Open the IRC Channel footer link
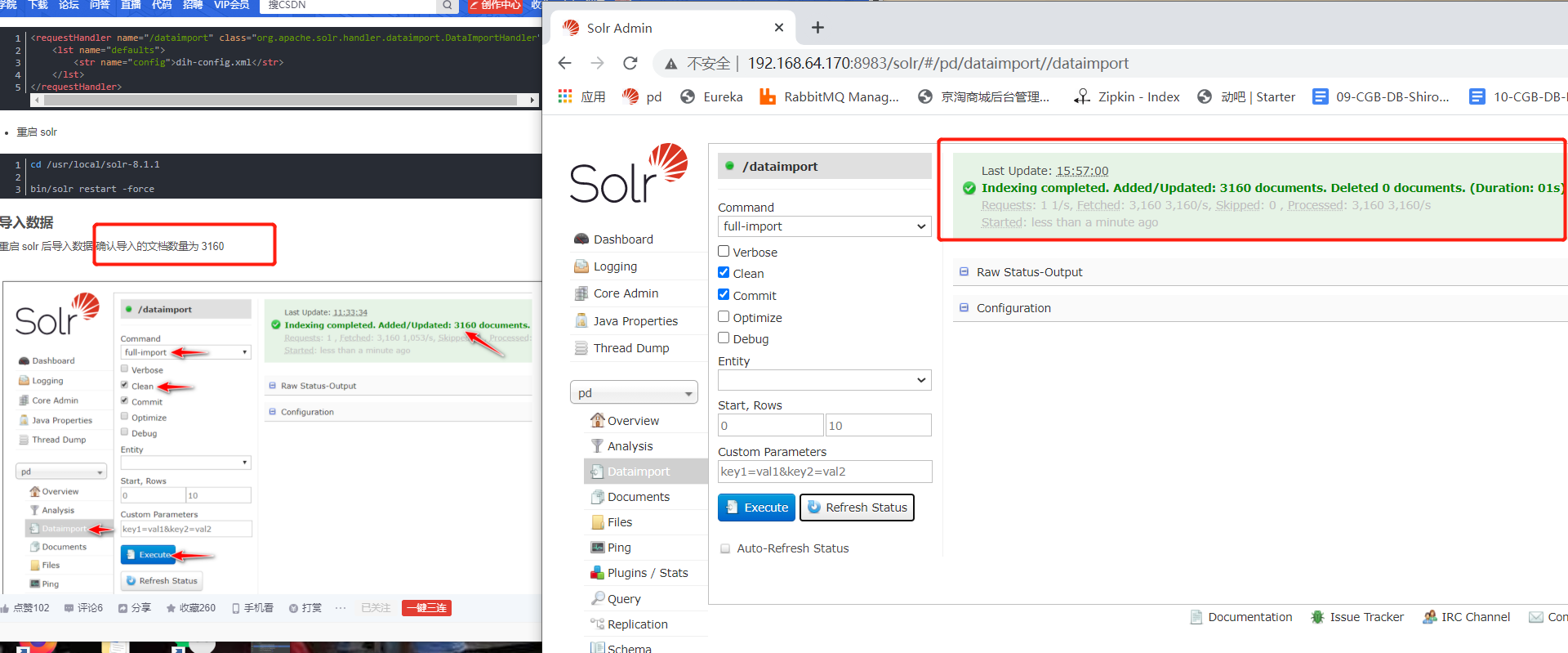 pos(1467,617)
